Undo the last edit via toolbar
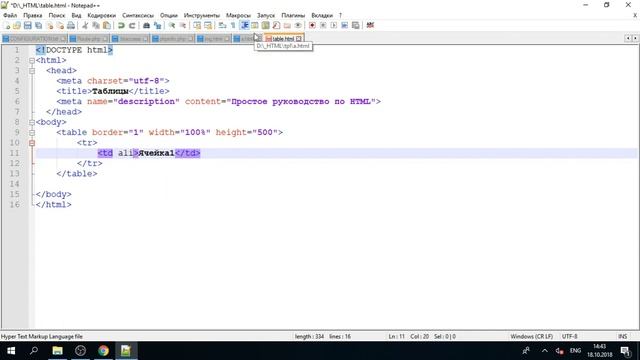The height and width of the screenshot is (360, 640). pyautogui.click(x=121, y=25)
